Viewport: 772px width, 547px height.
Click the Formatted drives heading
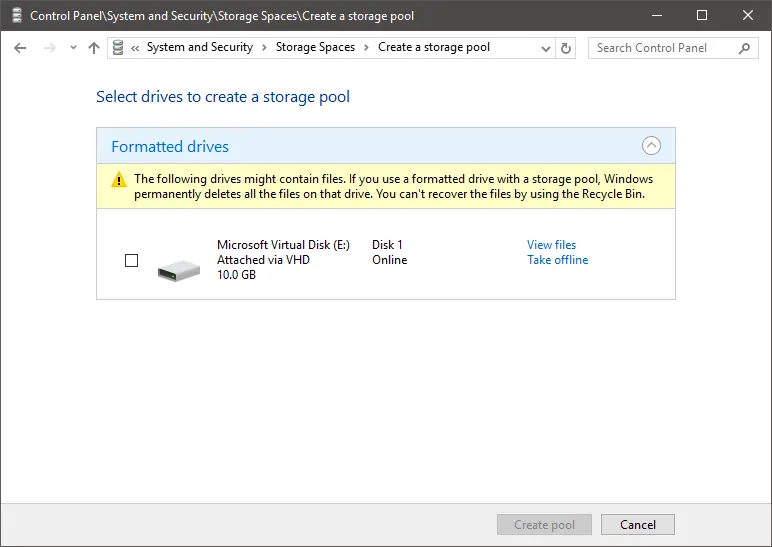click(x=170, y=147)
